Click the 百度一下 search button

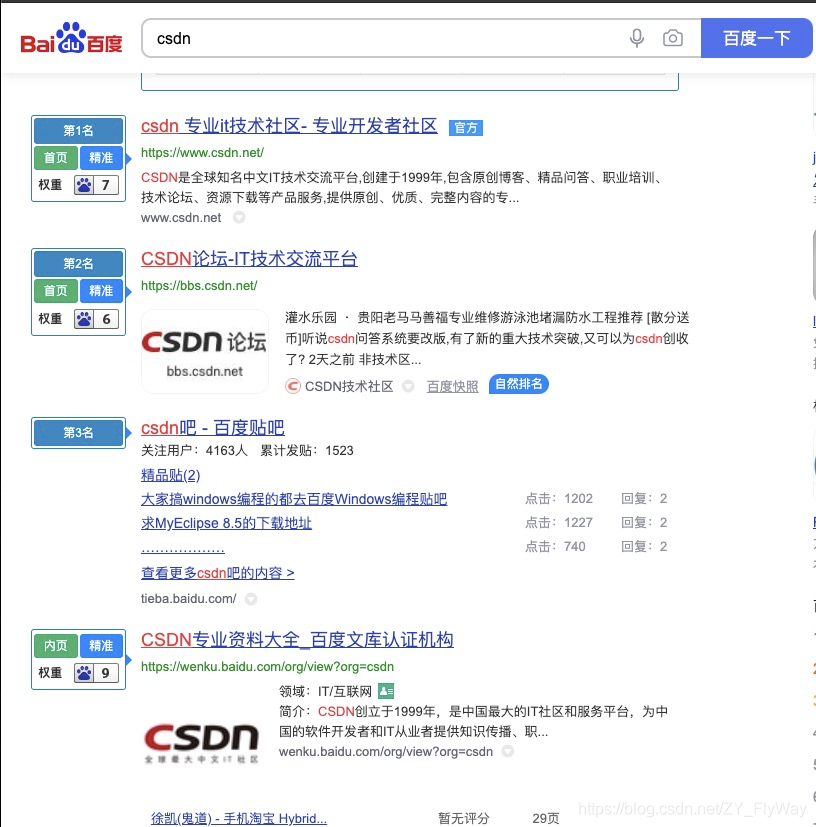tap(757, 38)
